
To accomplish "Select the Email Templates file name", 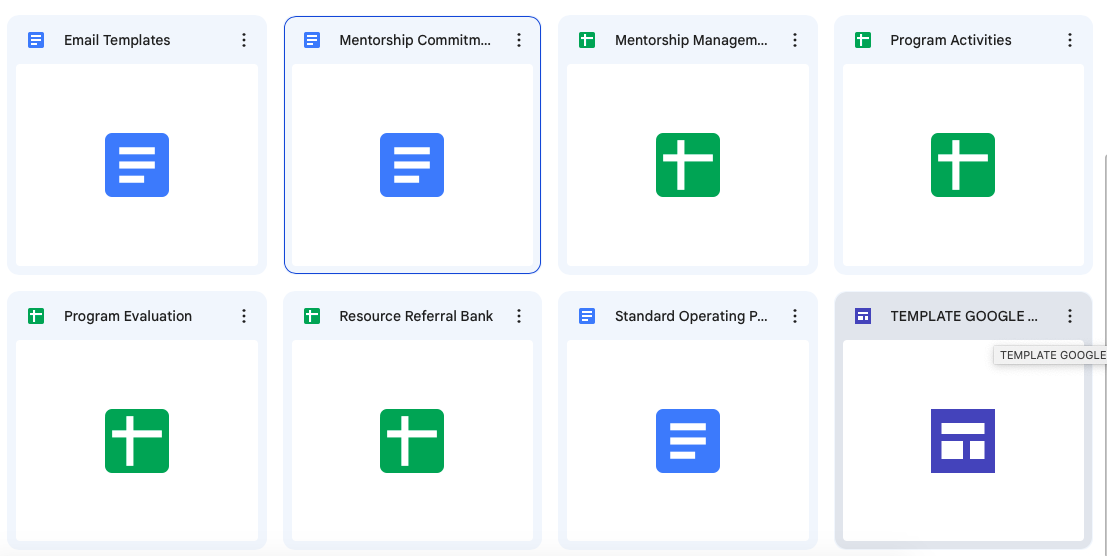I will click(x=117, y=40).
